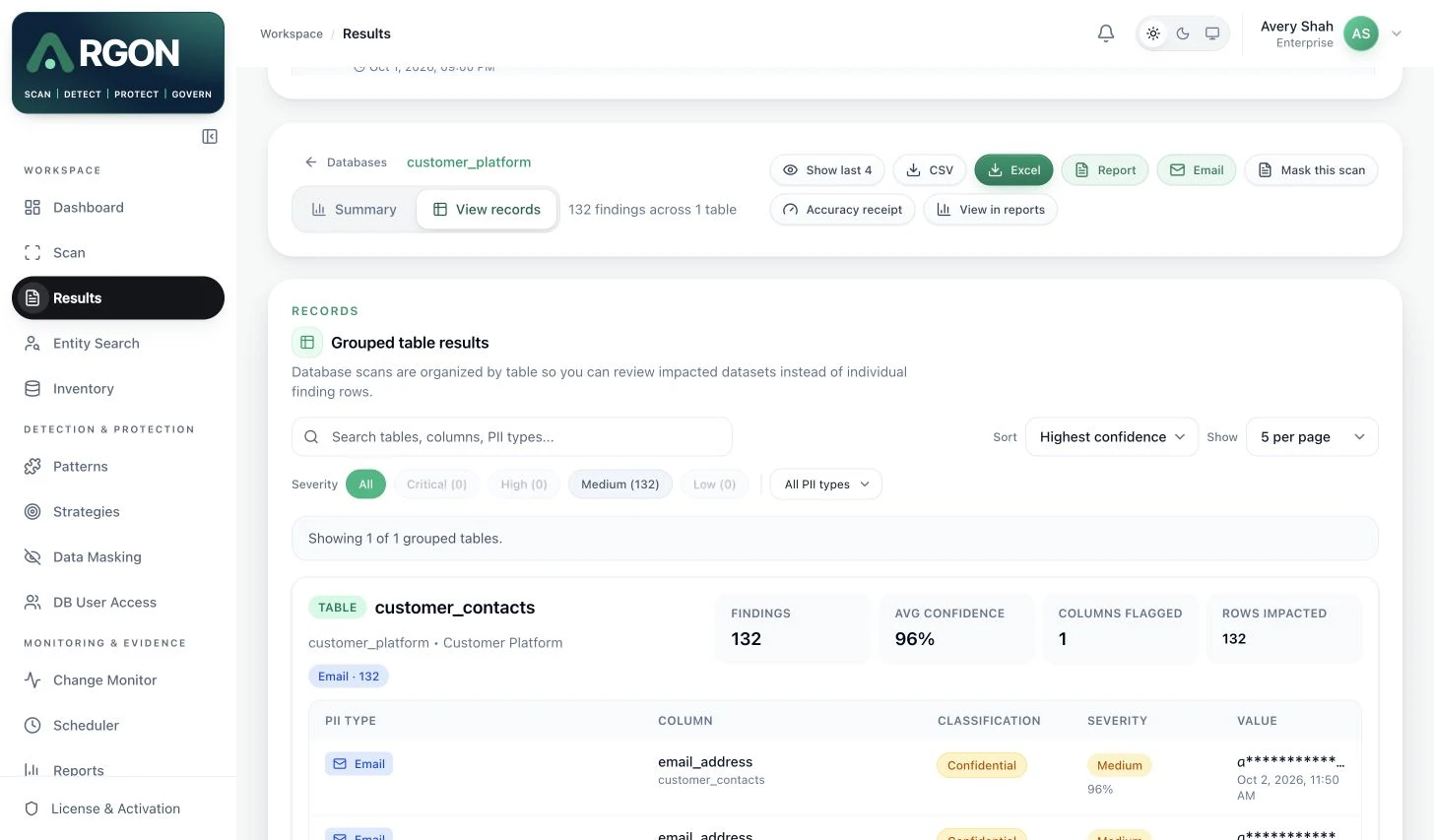Screen dimensions: 1434x840
Task: Go to Scan in sidebar
Action: pyautogui.click(x=118, y=253)
